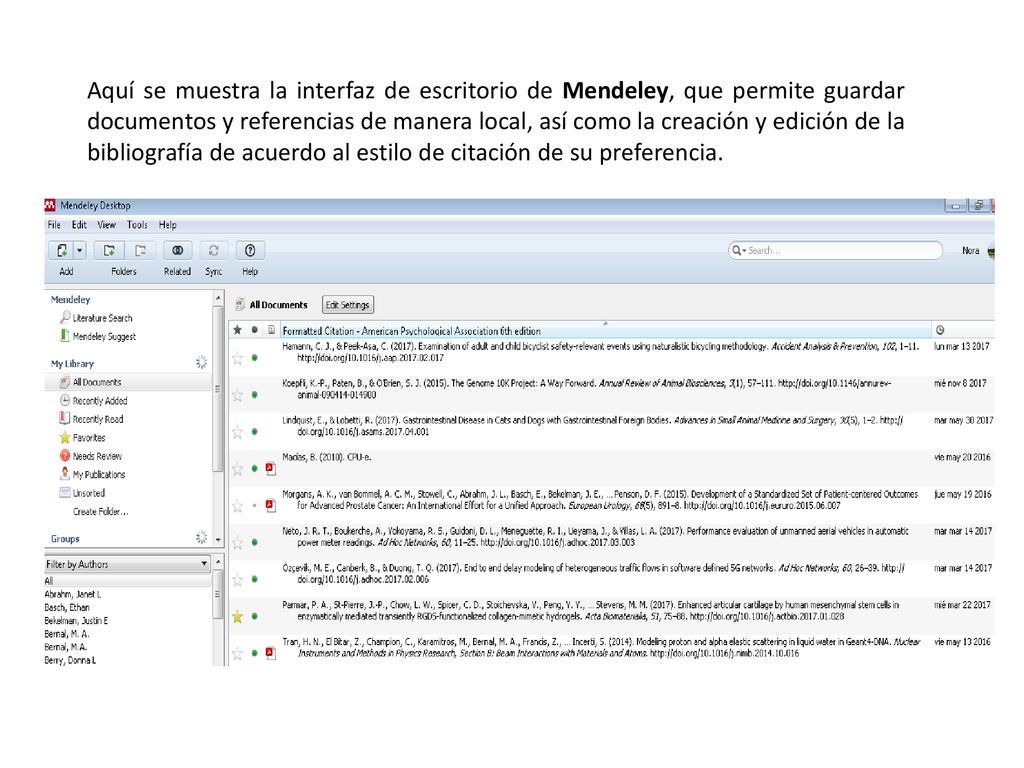Select author Berry, Donna L in filter
Viewport: 1024px width, 768px height.
[70, 660]
